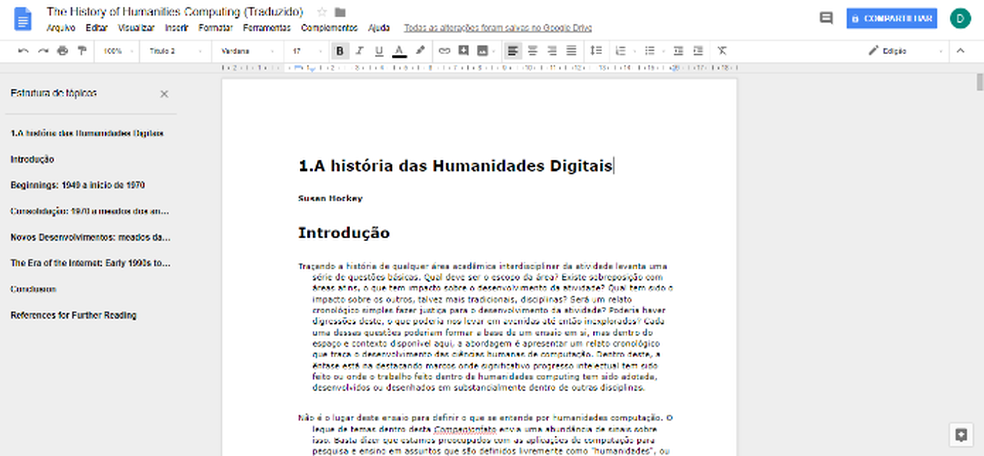Click the horizontal ruler

click(479, 67)
